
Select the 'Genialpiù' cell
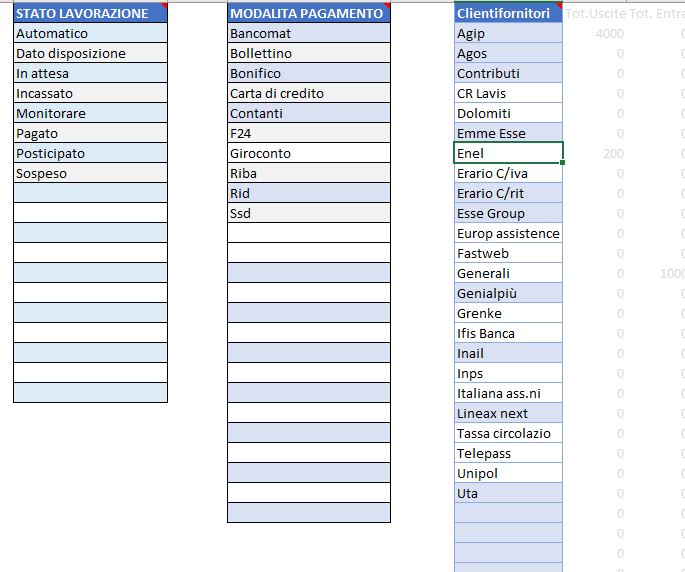tap(509, 294)
